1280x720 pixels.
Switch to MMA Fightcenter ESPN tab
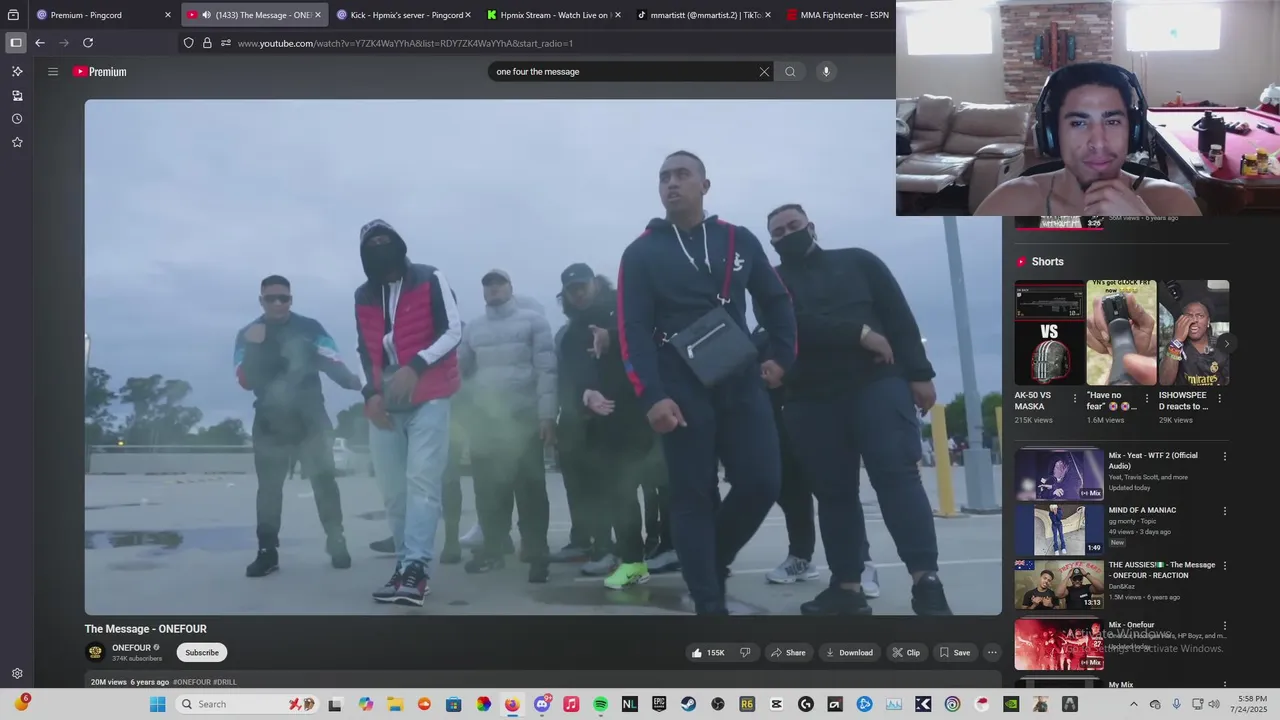tap(838, 15)
